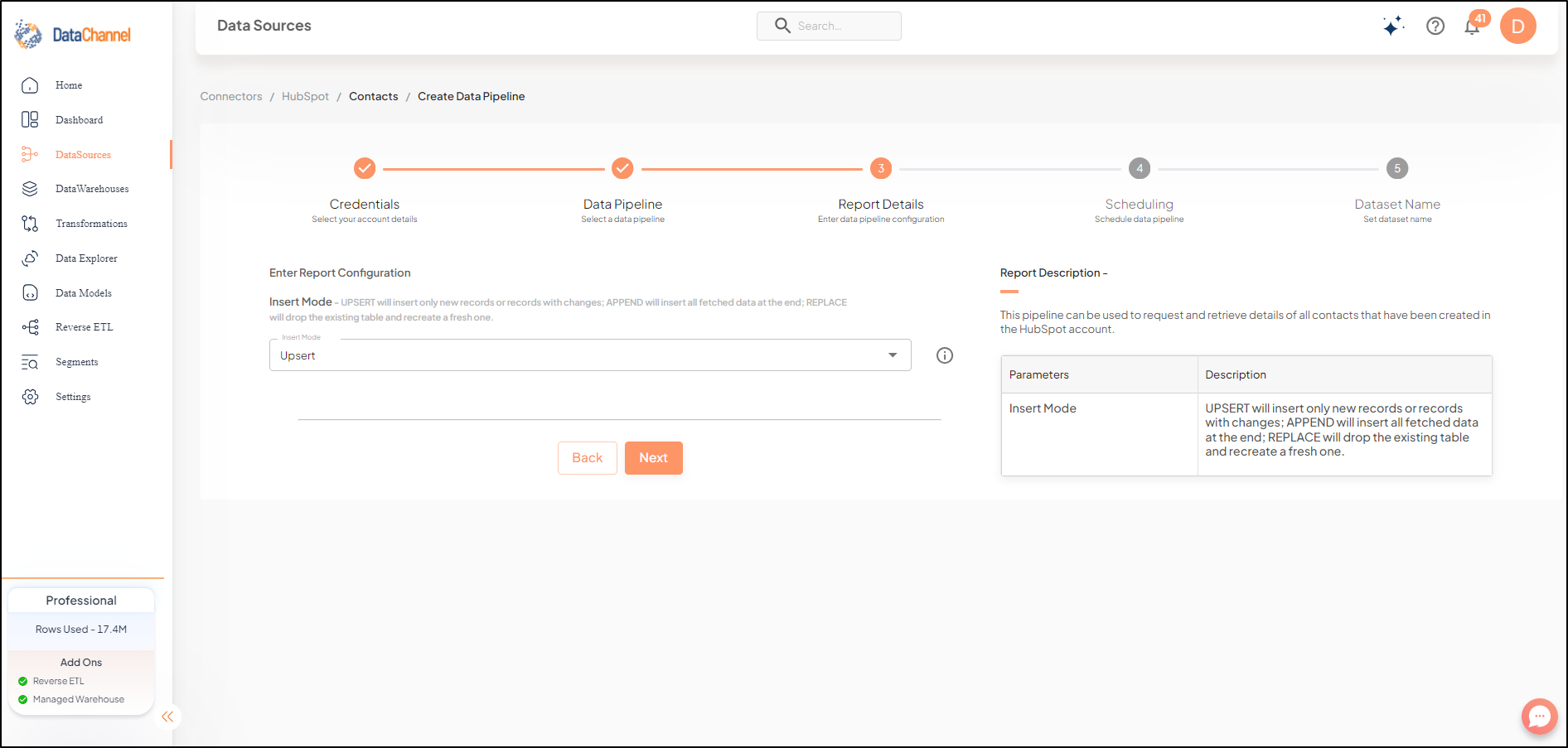Open the Insert Mode Upsert dropdown

[590, 355]
